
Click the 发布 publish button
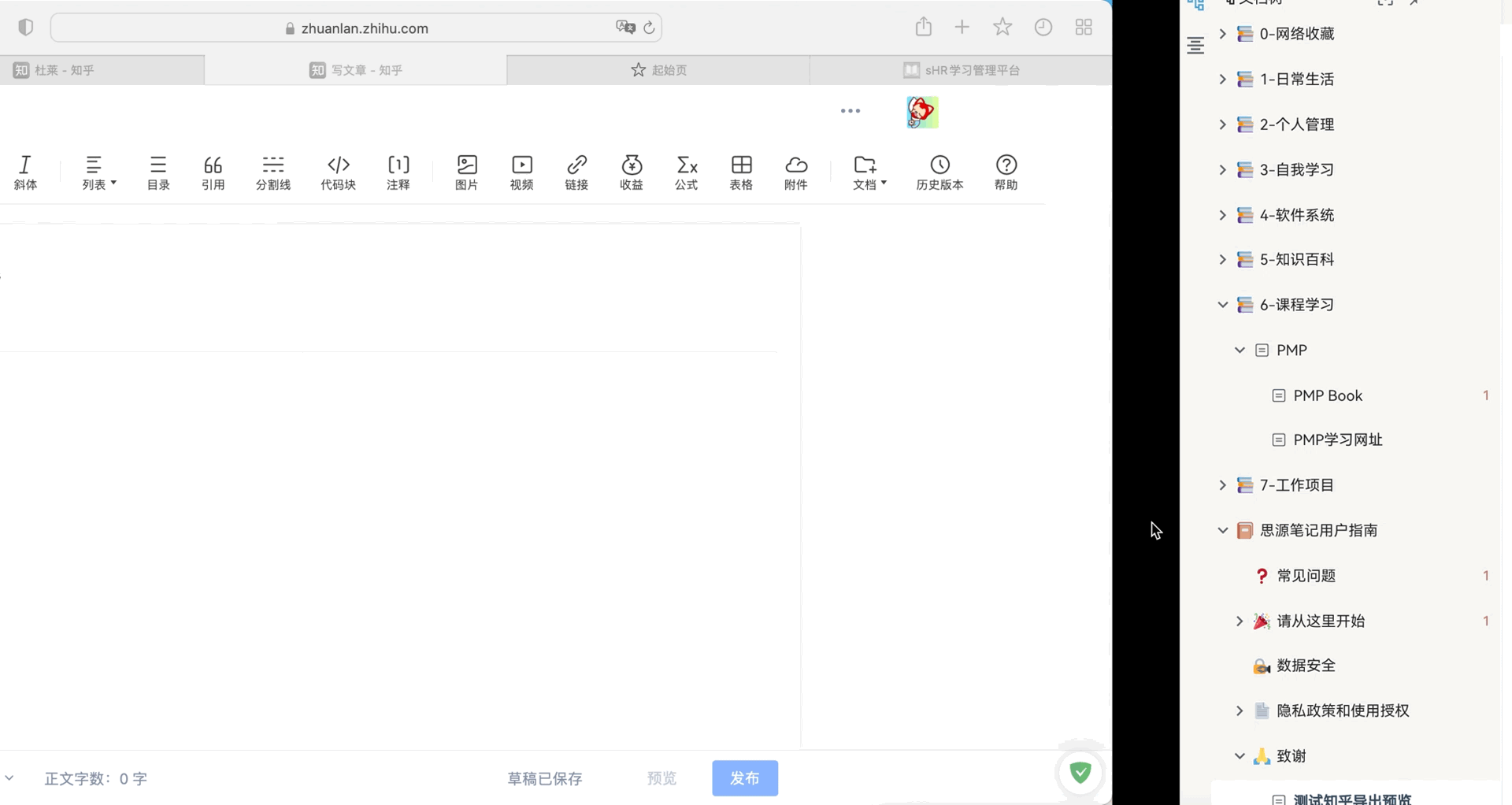(x=744, y=778)
